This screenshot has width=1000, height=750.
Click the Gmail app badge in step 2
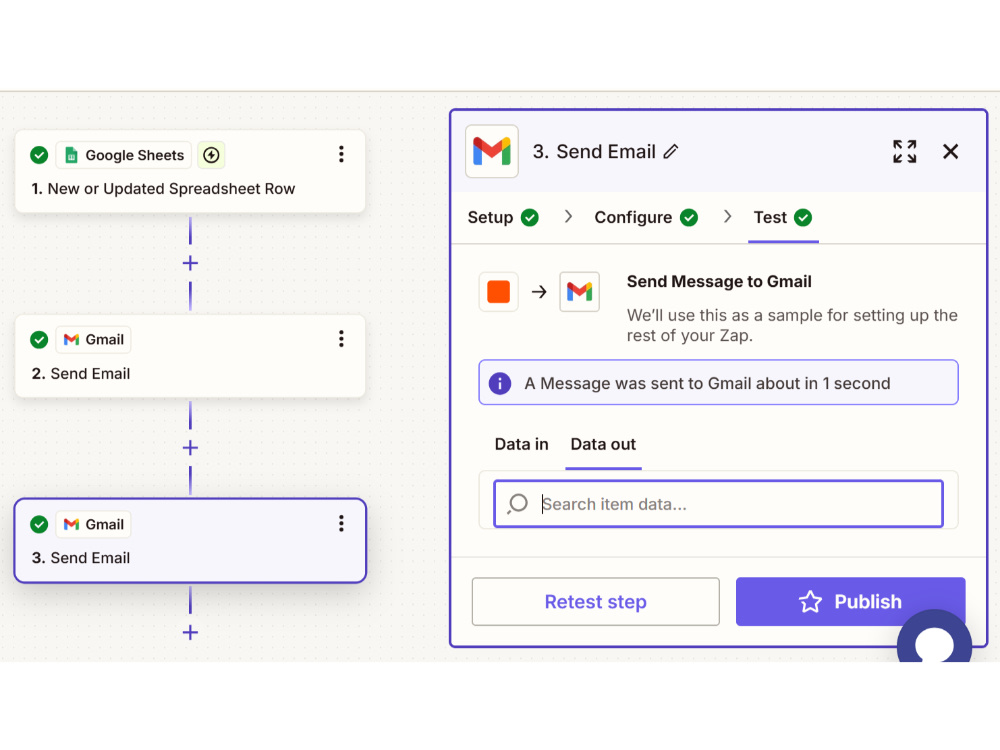tap(94, 339)
